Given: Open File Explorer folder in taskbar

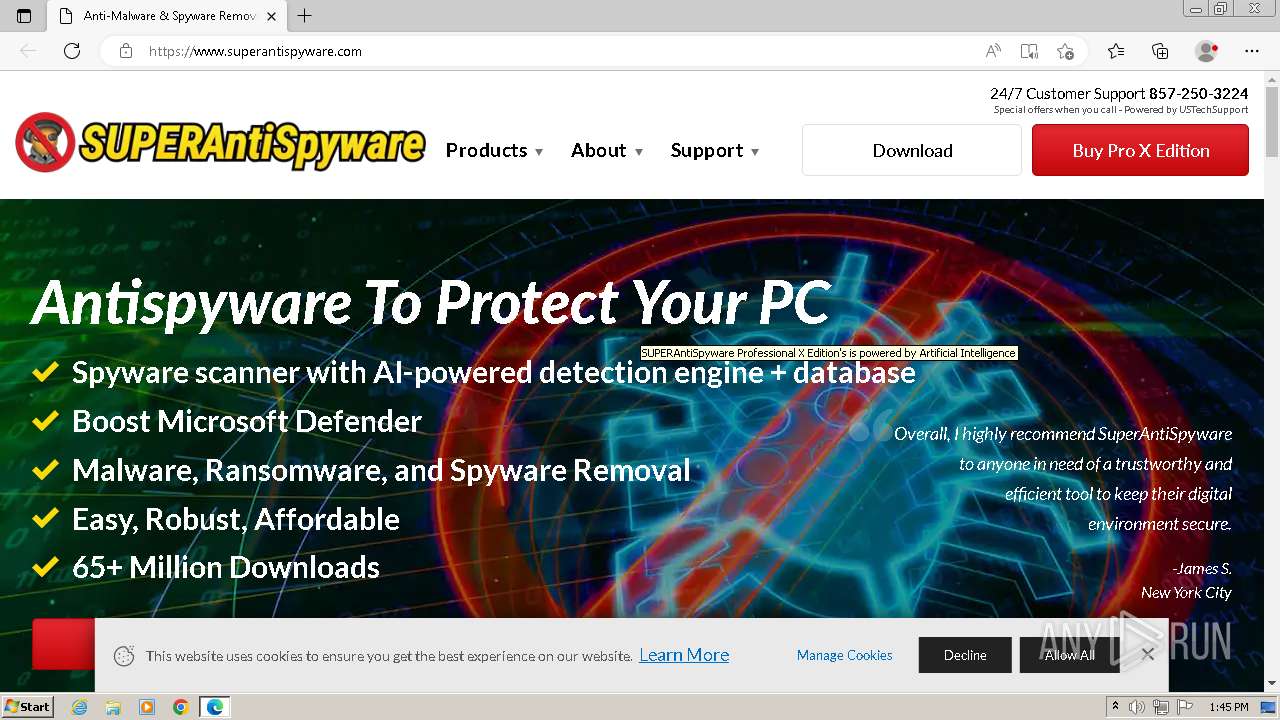Looking at the screenshot, I should 113,707.
